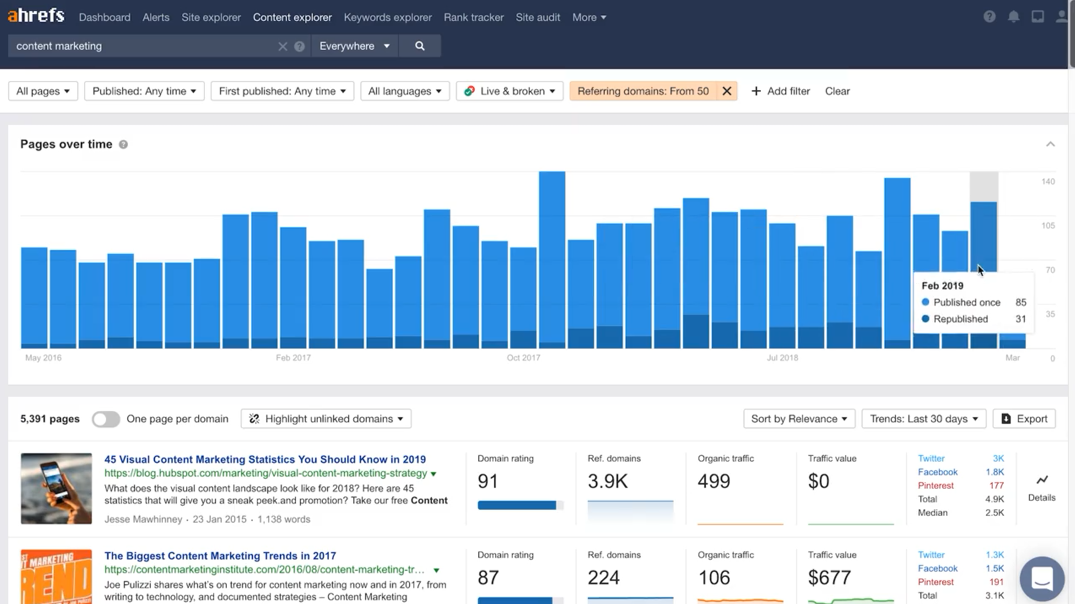Click the tallest chart bar near Oct 2017

click(x=552, y=260)
